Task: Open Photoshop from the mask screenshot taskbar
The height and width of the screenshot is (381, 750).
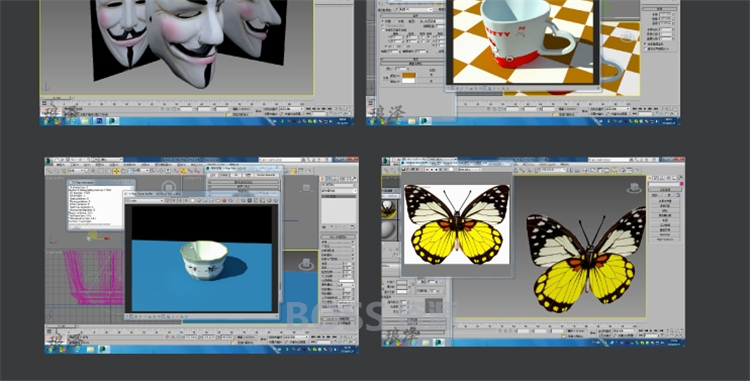Action: tap(99, 121)
